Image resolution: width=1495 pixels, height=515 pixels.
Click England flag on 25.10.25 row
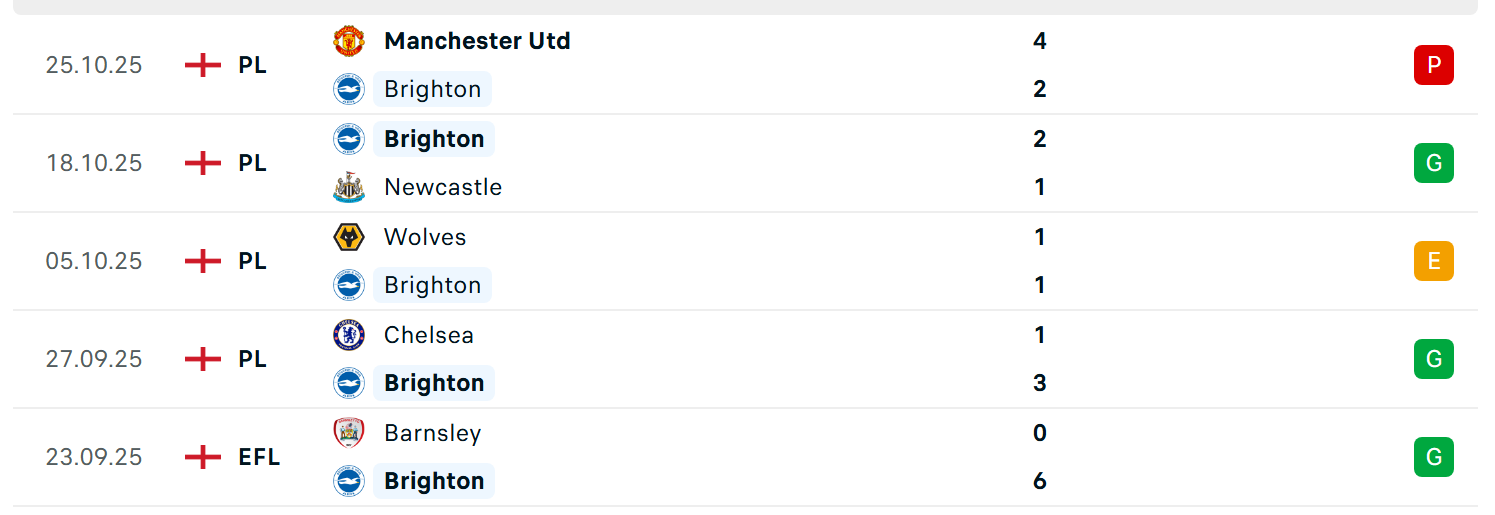pyautogui.click(x=203, y=65)
